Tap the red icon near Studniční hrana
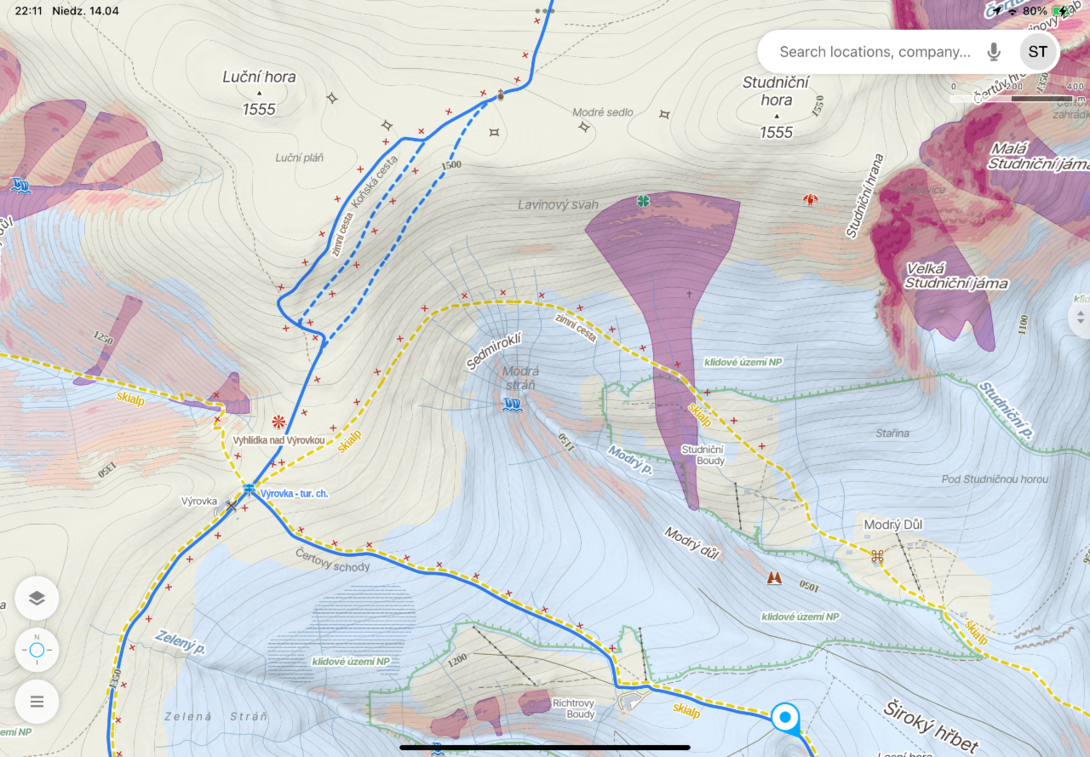Viewport: 1090px width, 757px height. pos(811,200)
